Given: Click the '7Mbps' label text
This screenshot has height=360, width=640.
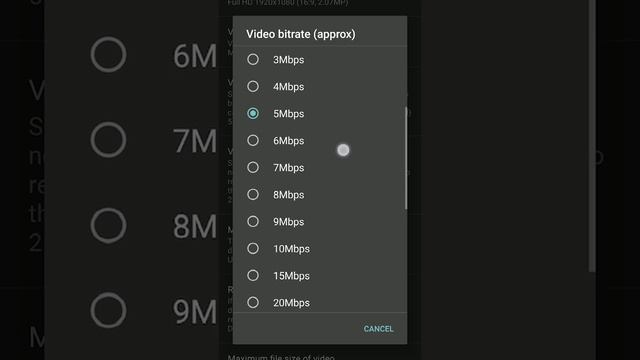Looking at the screenshot, I should click(x=289, y=168).
